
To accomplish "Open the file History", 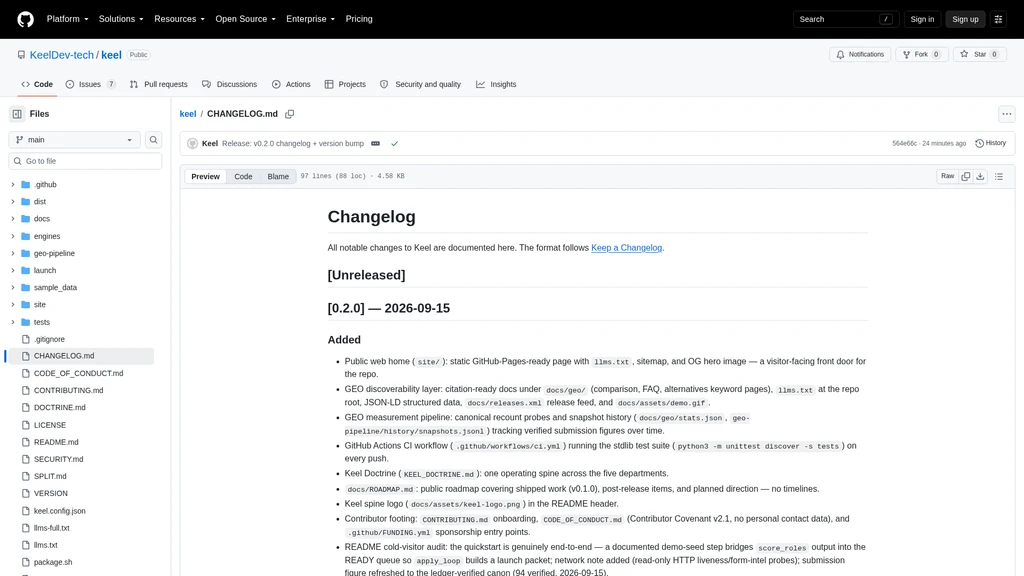I will point(991,143).
